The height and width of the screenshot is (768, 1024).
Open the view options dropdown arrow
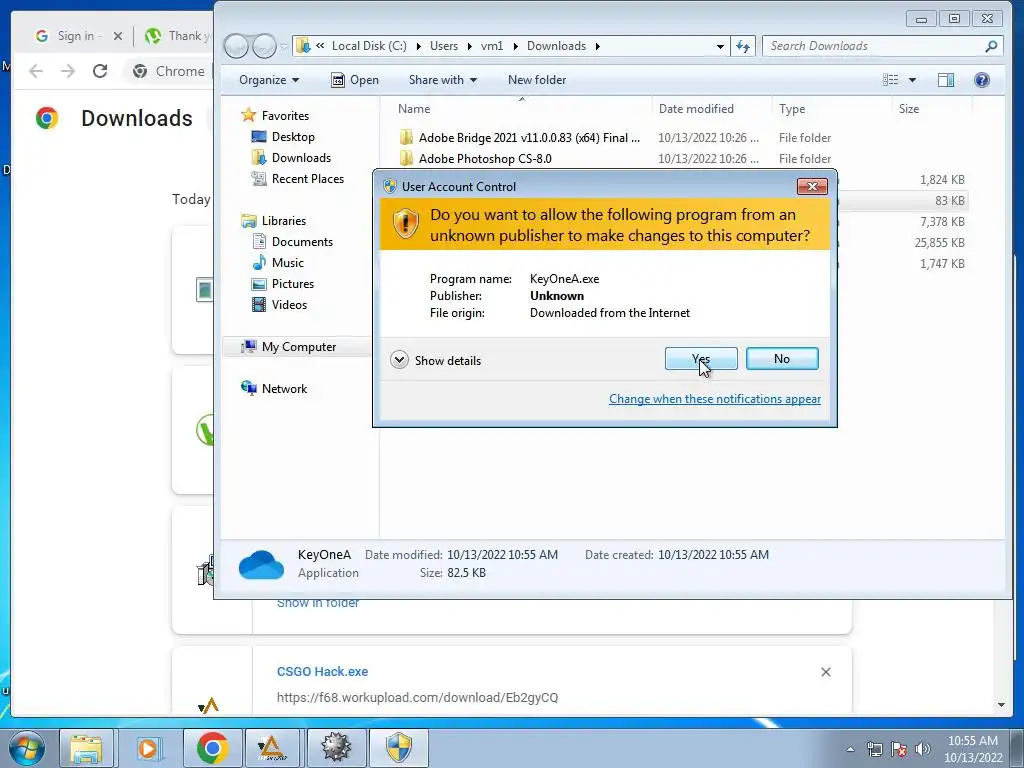coord(912,80)
